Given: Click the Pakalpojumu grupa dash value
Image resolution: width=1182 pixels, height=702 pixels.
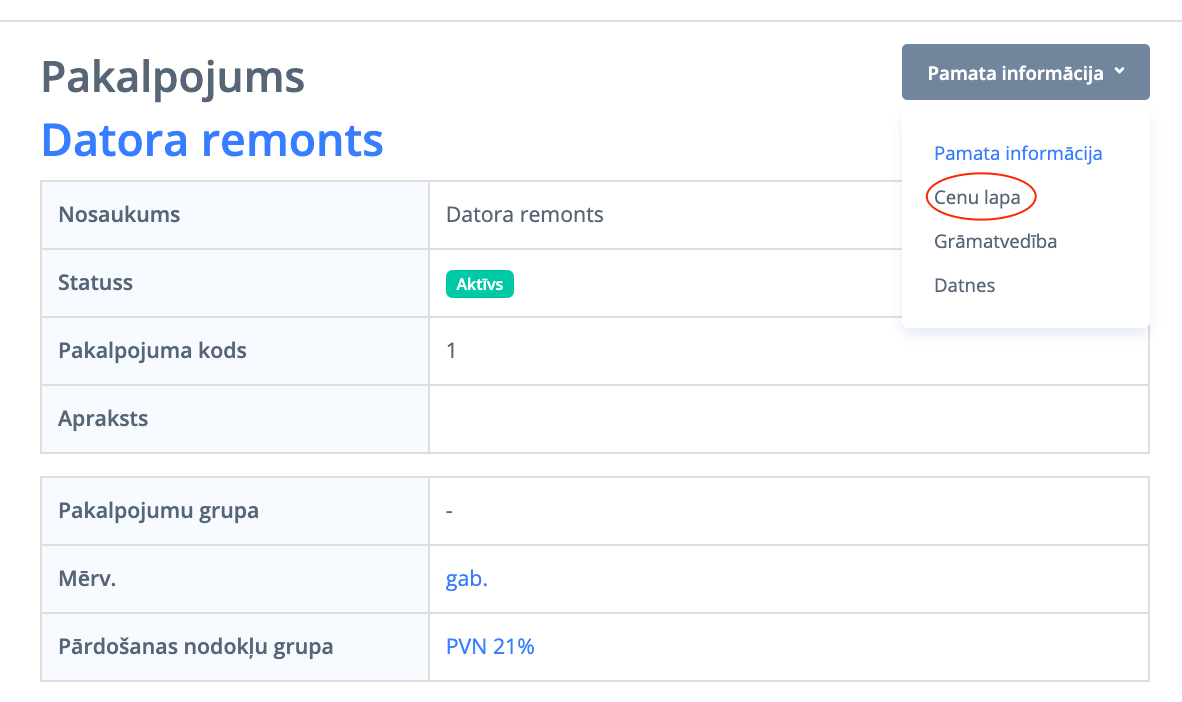Looking at the screenshot, I should 450,511.
